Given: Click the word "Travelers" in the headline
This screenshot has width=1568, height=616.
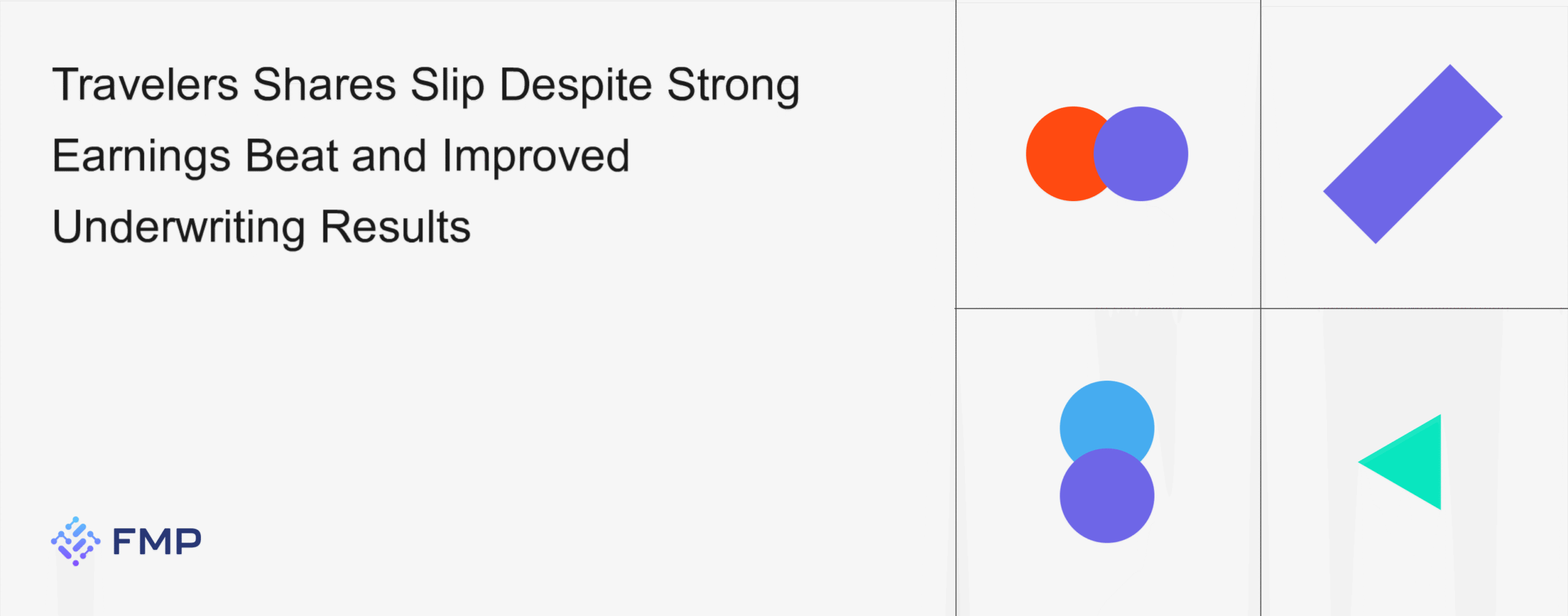Looking at the screenshot, I should click(x=145, y=85).
